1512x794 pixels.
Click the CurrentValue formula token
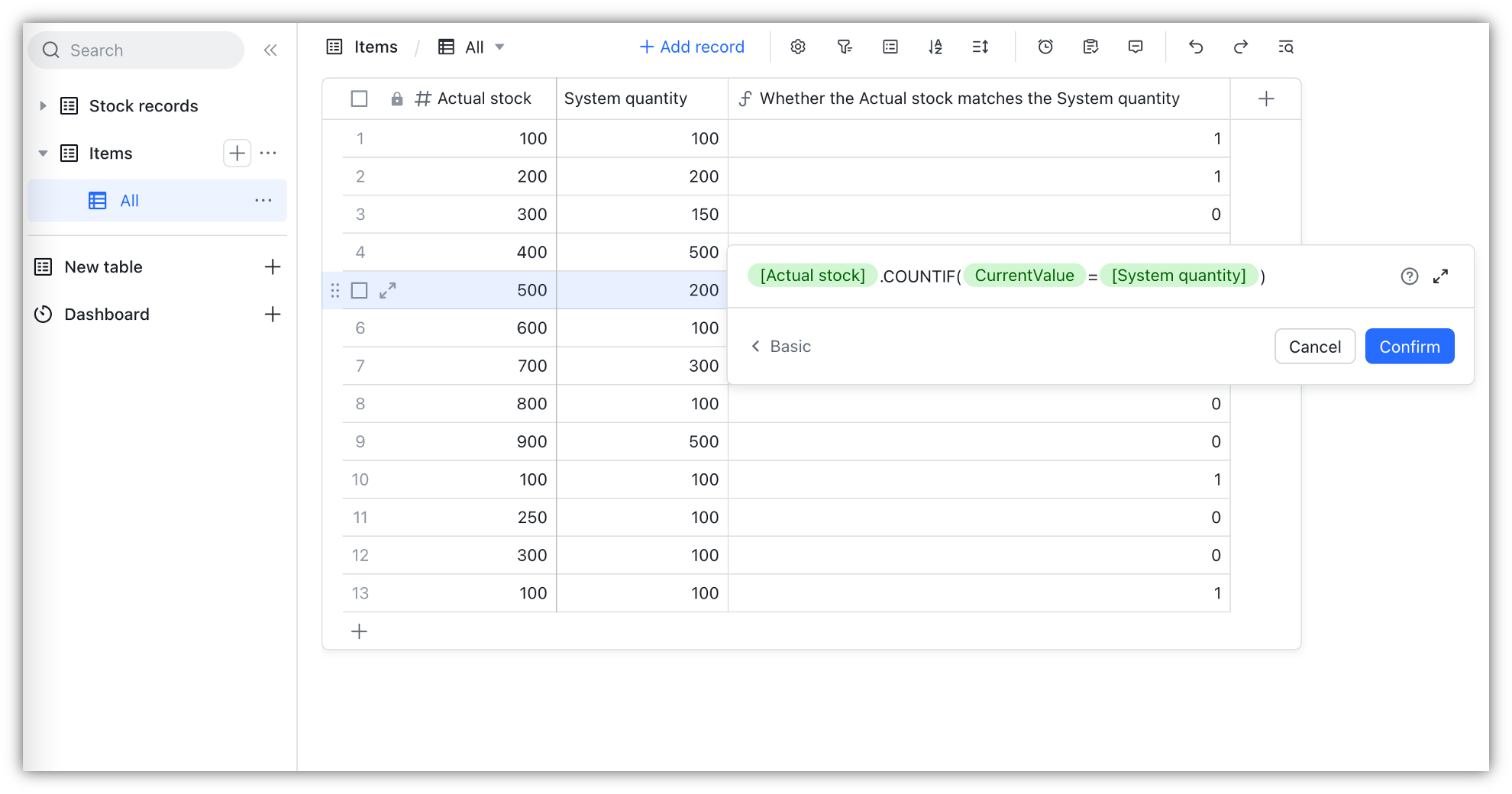point(1024,276)
